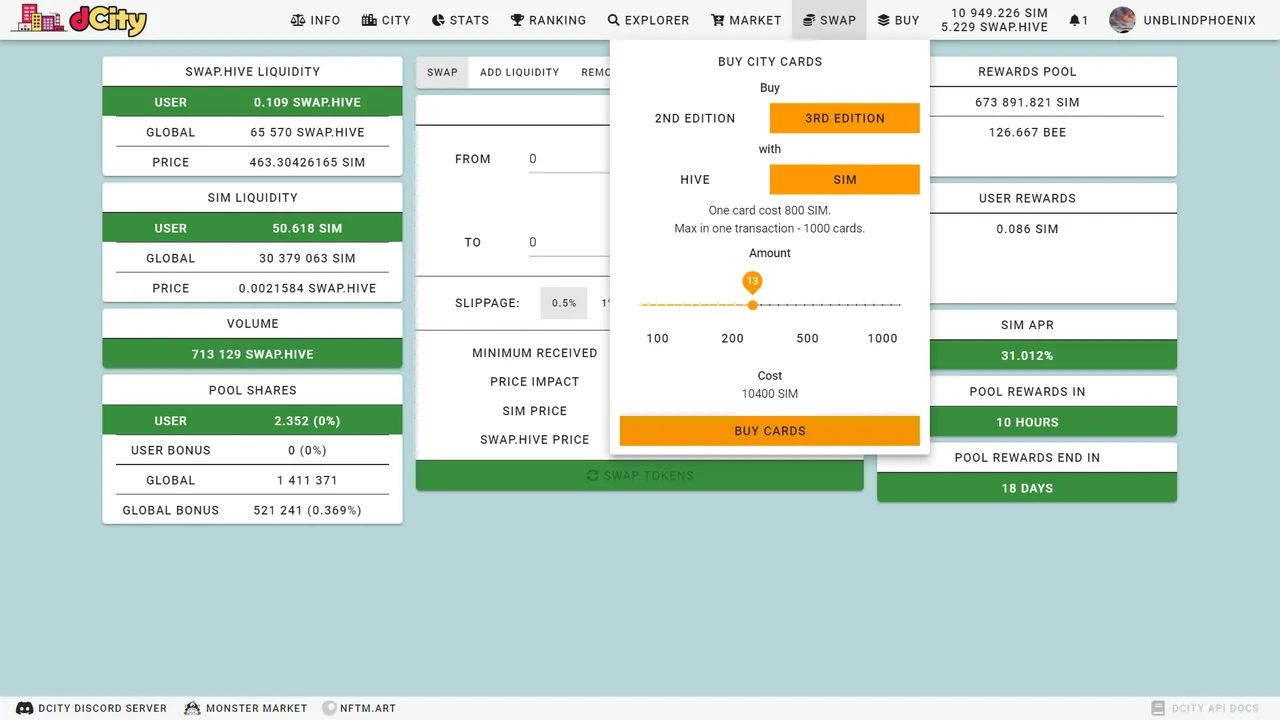Image resolution: width=1280 pixels, height=720 pixels.
Task: Click the price 463.30426165 SIM
Action: (307, 162)
